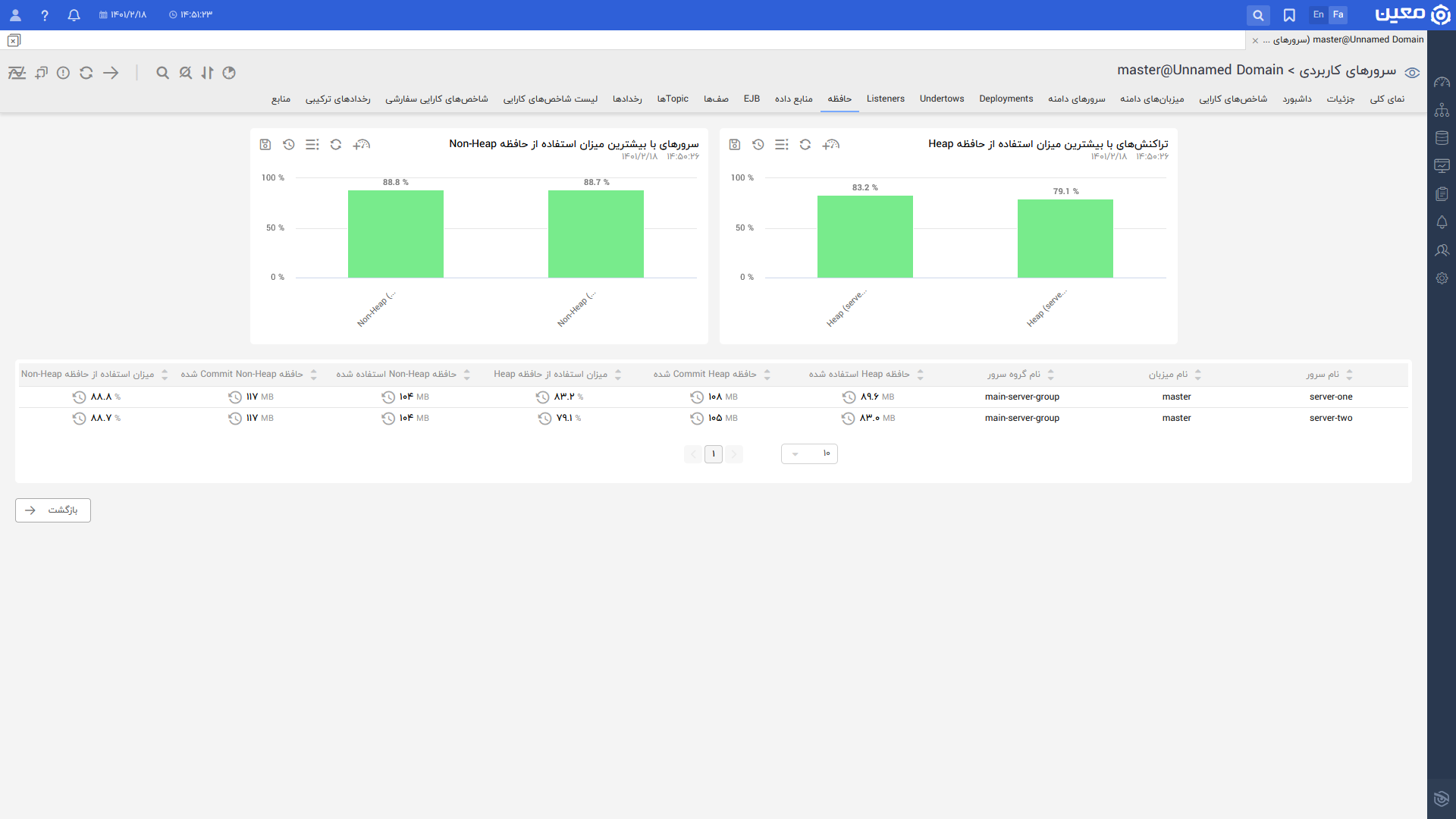The width and height of the screenshot is (1456, 819).
Task: Open the منابع داده tab
Action: coord(793,99)
